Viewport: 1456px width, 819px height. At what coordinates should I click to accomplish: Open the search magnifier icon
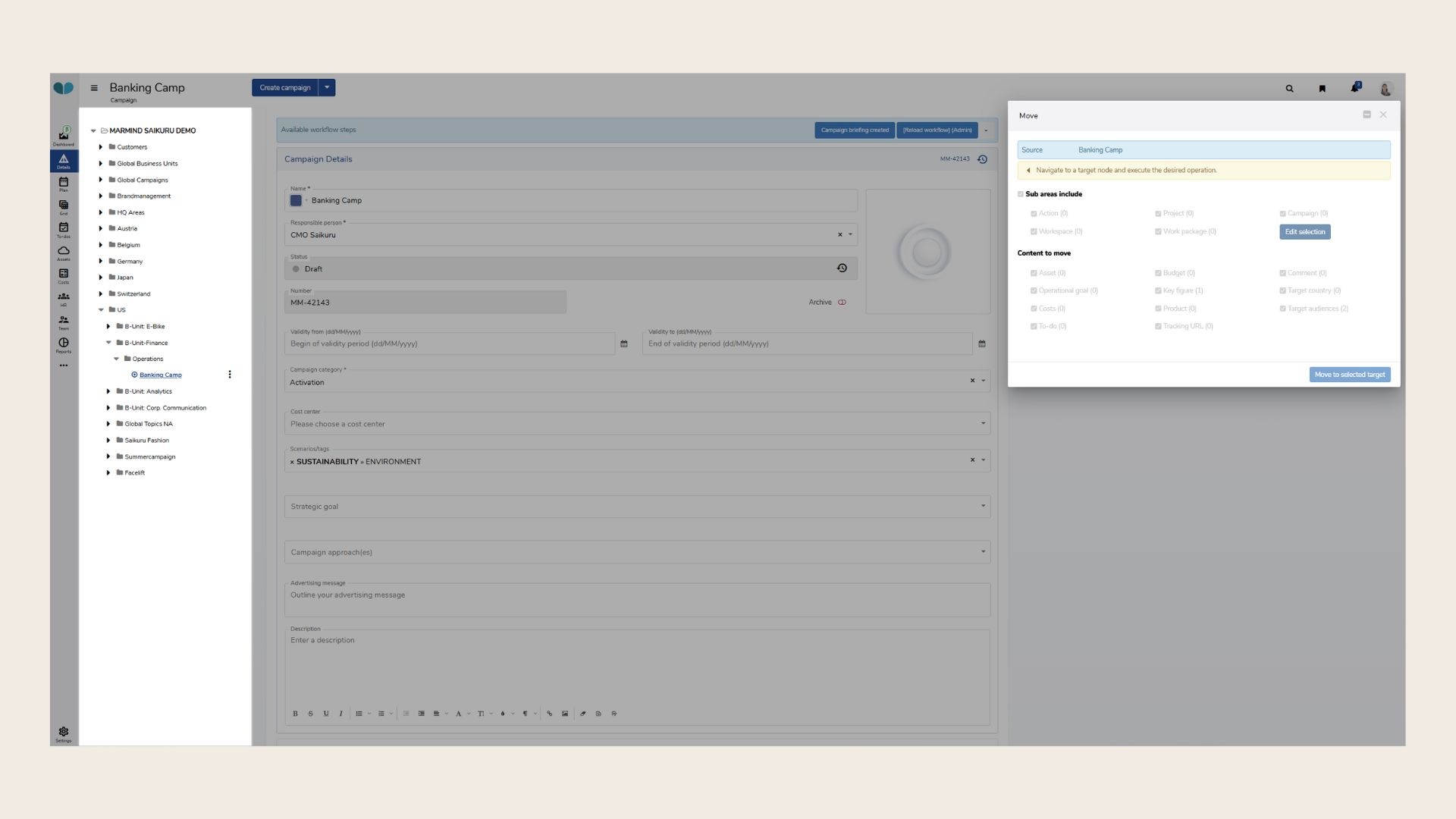(x=1289, y=89)
